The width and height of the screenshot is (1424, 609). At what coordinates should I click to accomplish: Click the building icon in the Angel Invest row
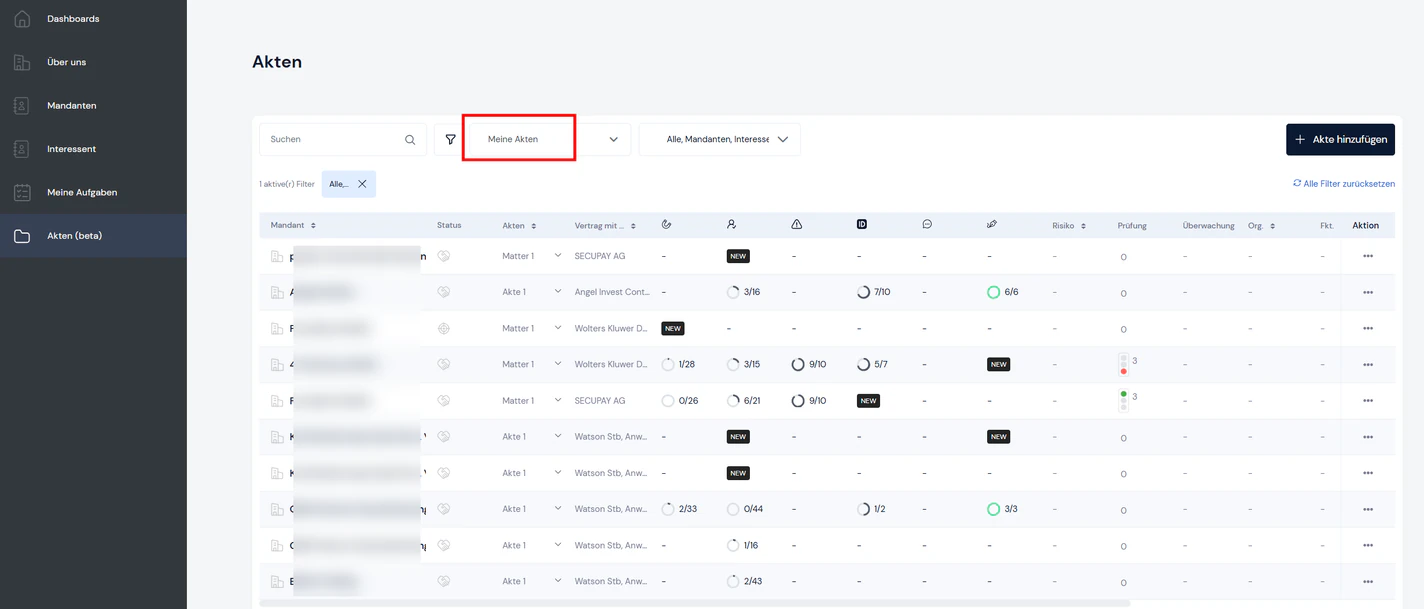tap(277, 292)
